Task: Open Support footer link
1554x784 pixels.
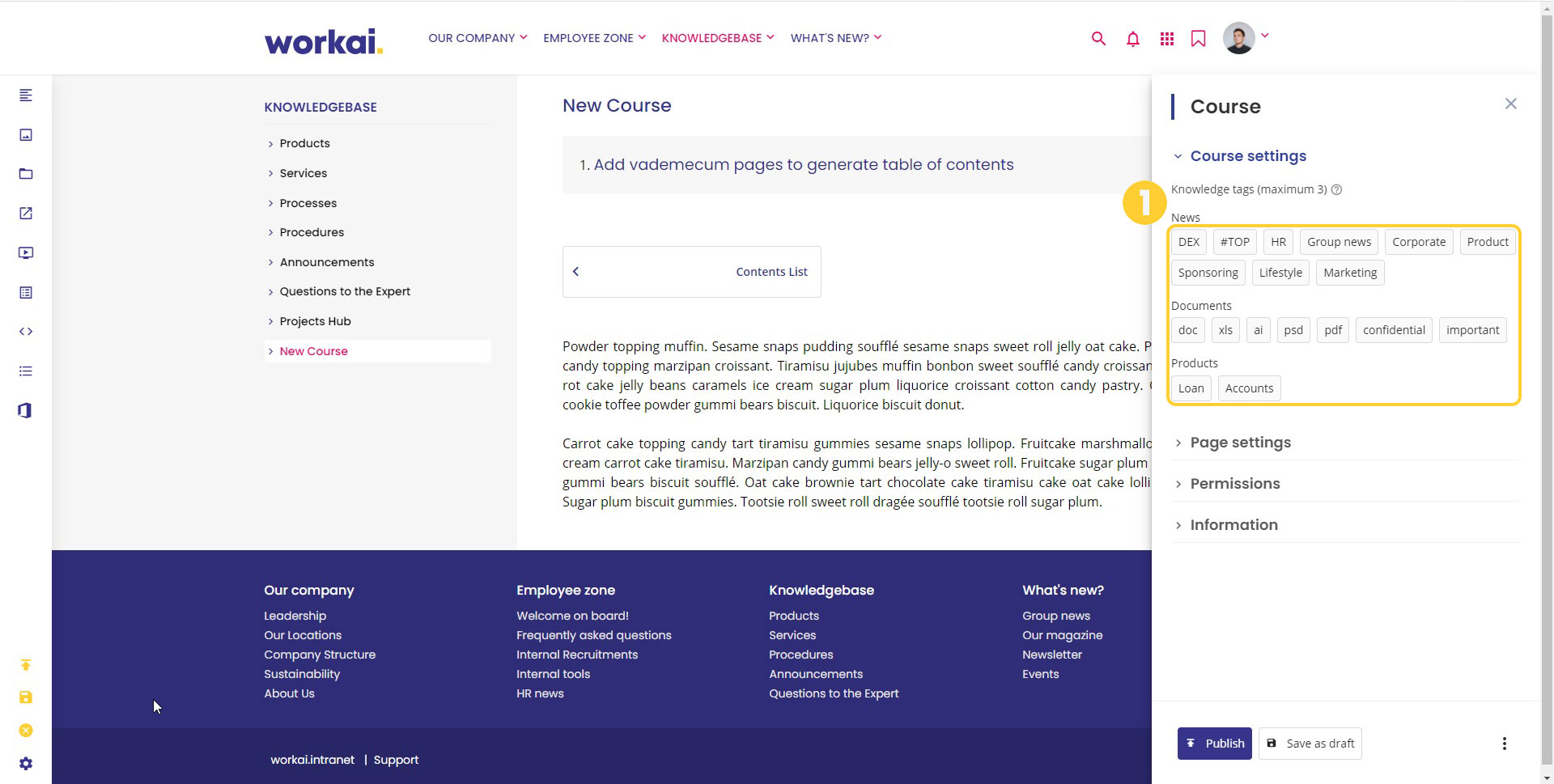Action: tap(396, 760)
